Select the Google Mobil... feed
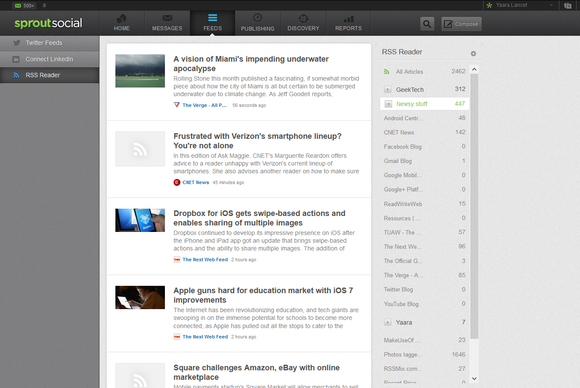580x388 pixels. [425, 175]
